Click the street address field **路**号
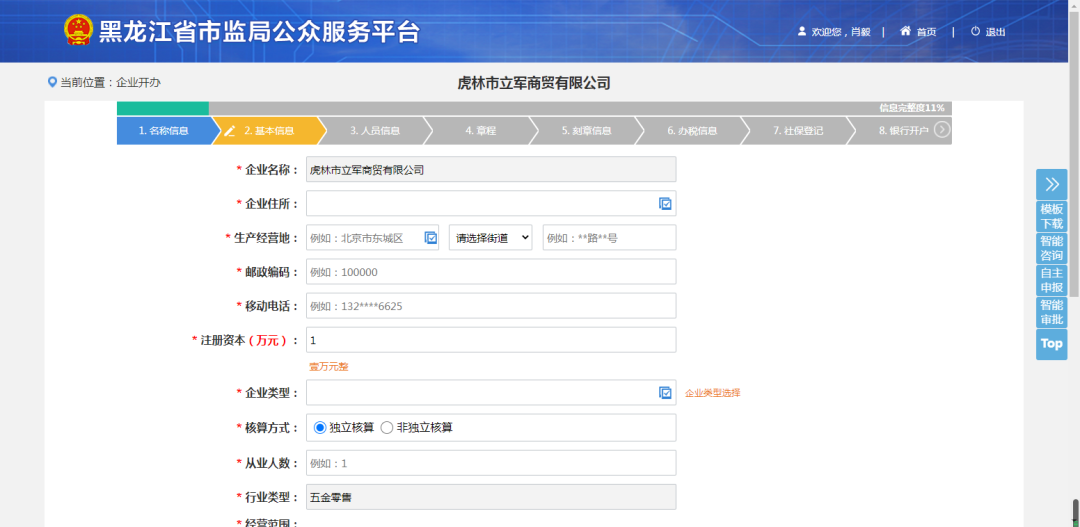Screen dimensions: 1080x527 pos(610,238)
